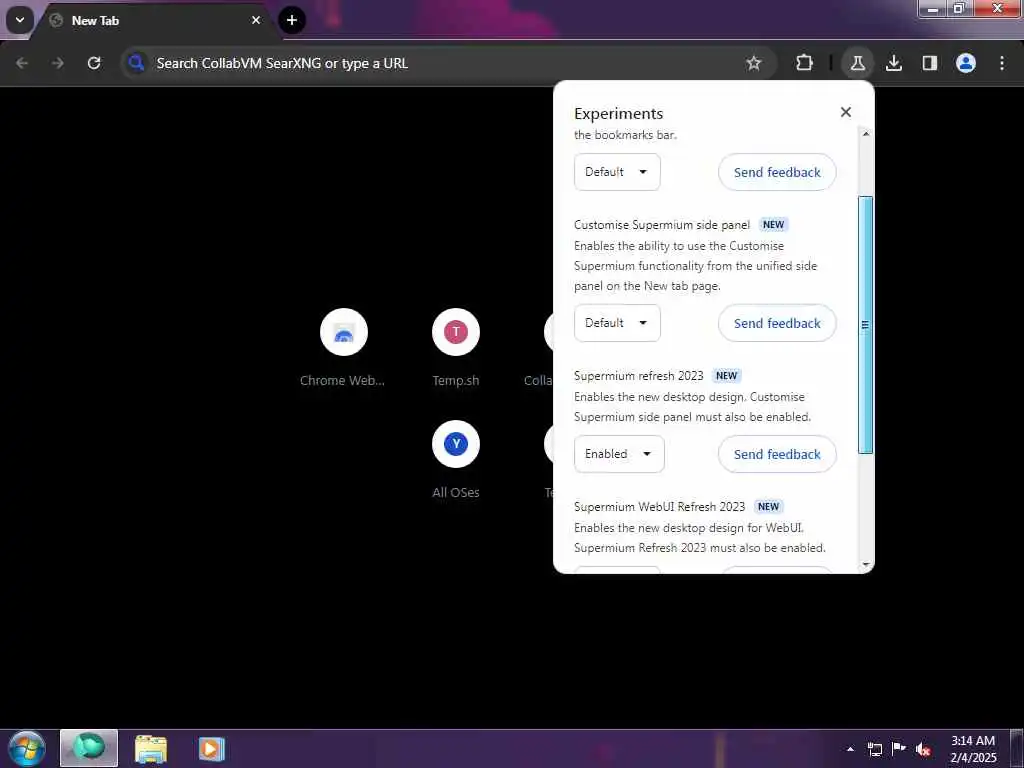Click the Experiments panel heading
The height and width of the screenshot is (768, 1024).
coord(618,114)
